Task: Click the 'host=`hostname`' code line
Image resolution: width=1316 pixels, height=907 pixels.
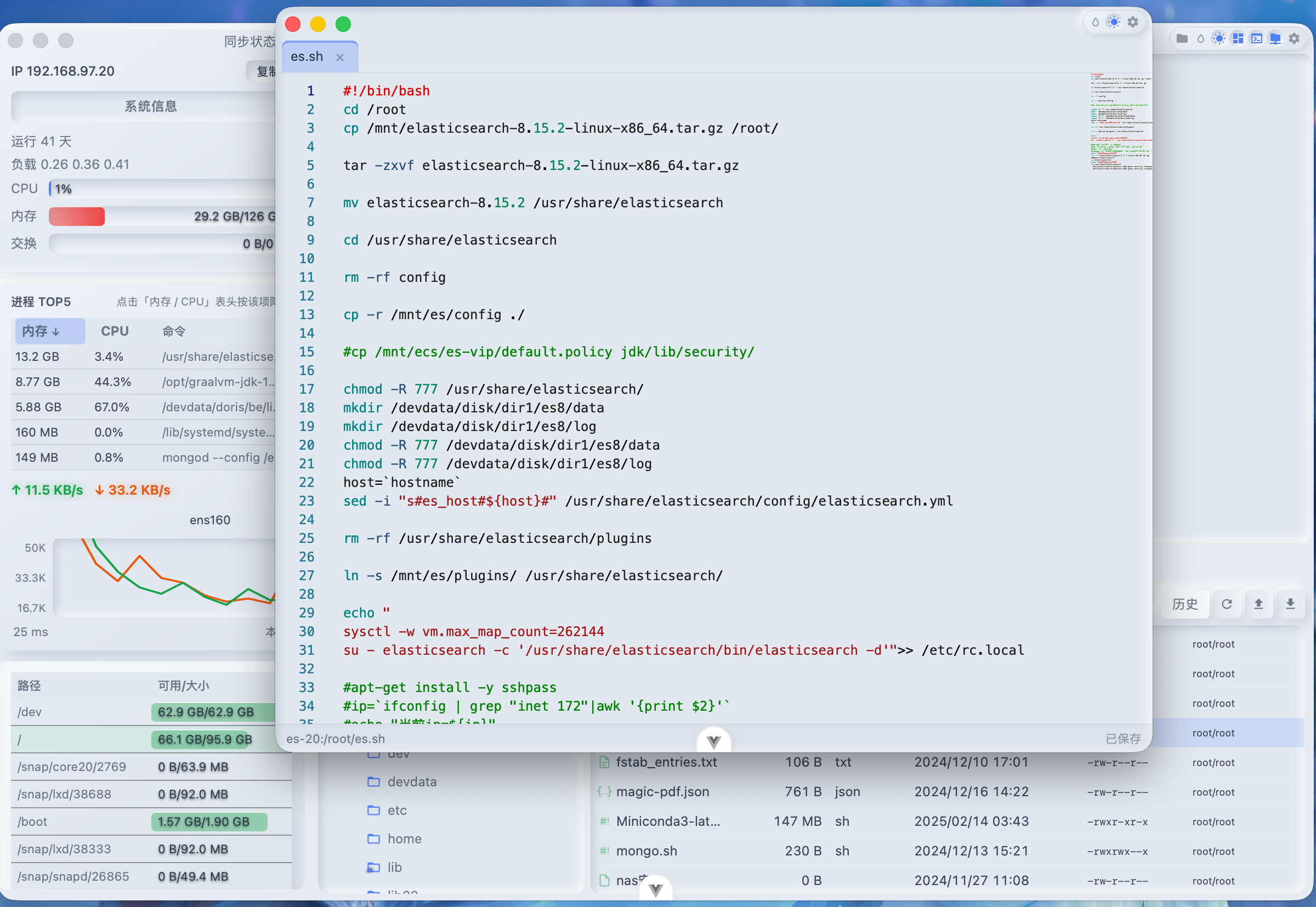Action: pyautogui.click(x=402, y=483)
